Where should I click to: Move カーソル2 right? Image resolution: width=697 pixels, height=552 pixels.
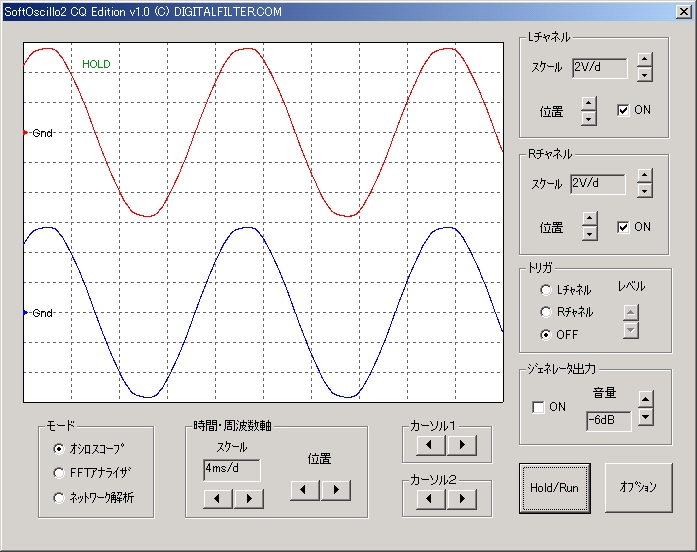coord(462,498)
